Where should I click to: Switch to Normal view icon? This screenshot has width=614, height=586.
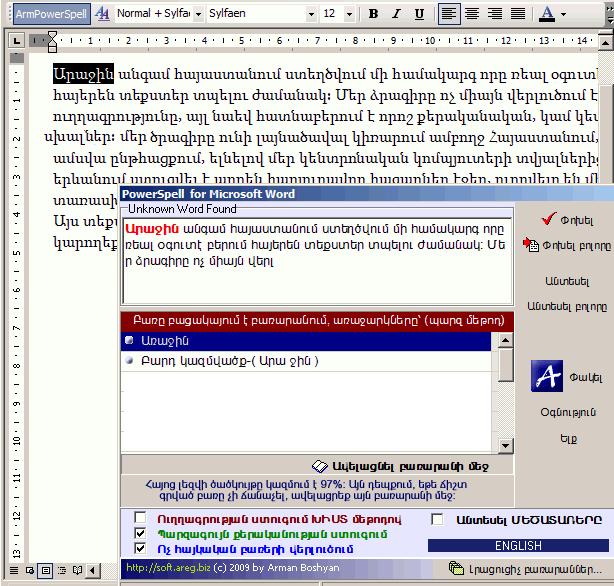pos(14,570)
